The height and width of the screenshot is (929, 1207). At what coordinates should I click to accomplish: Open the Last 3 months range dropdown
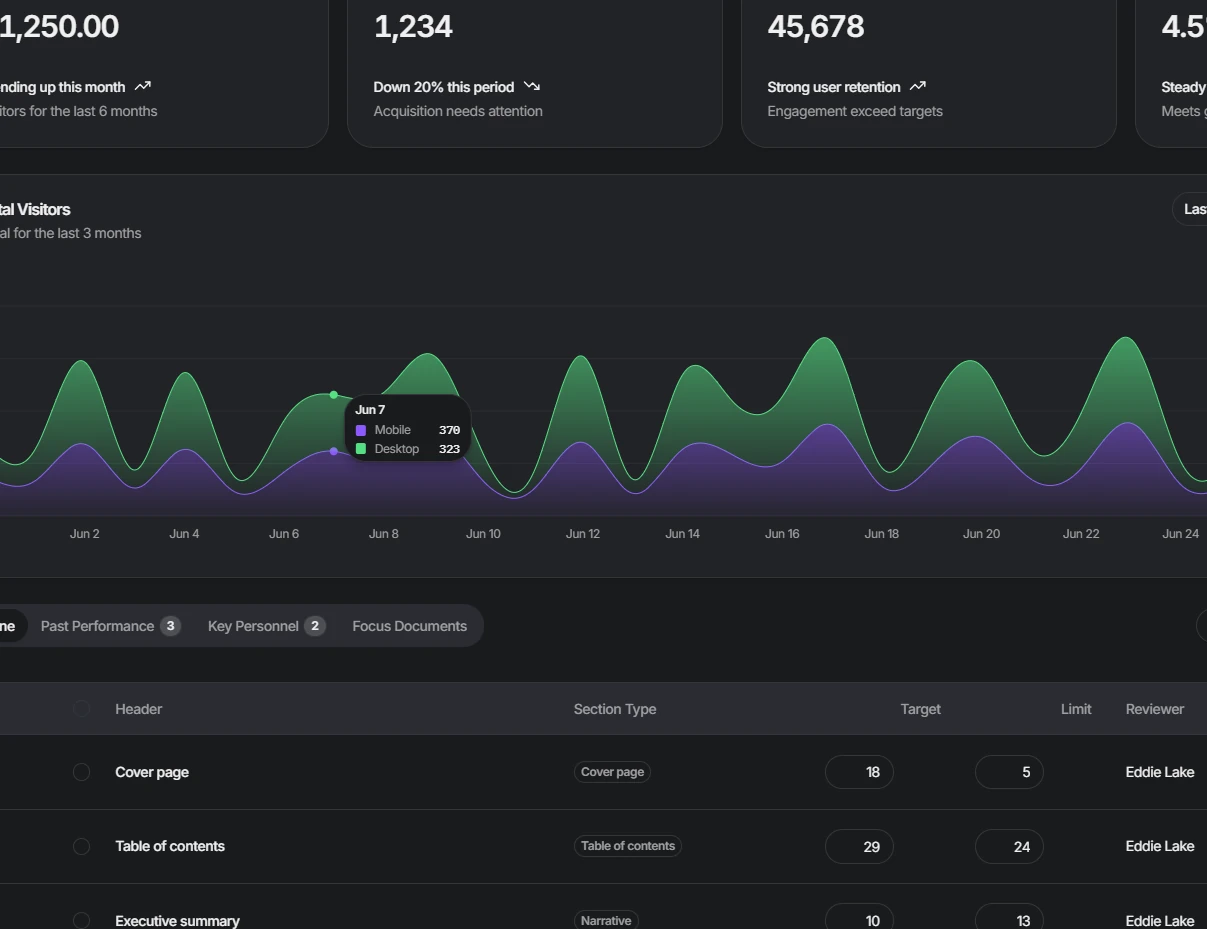1193,209
